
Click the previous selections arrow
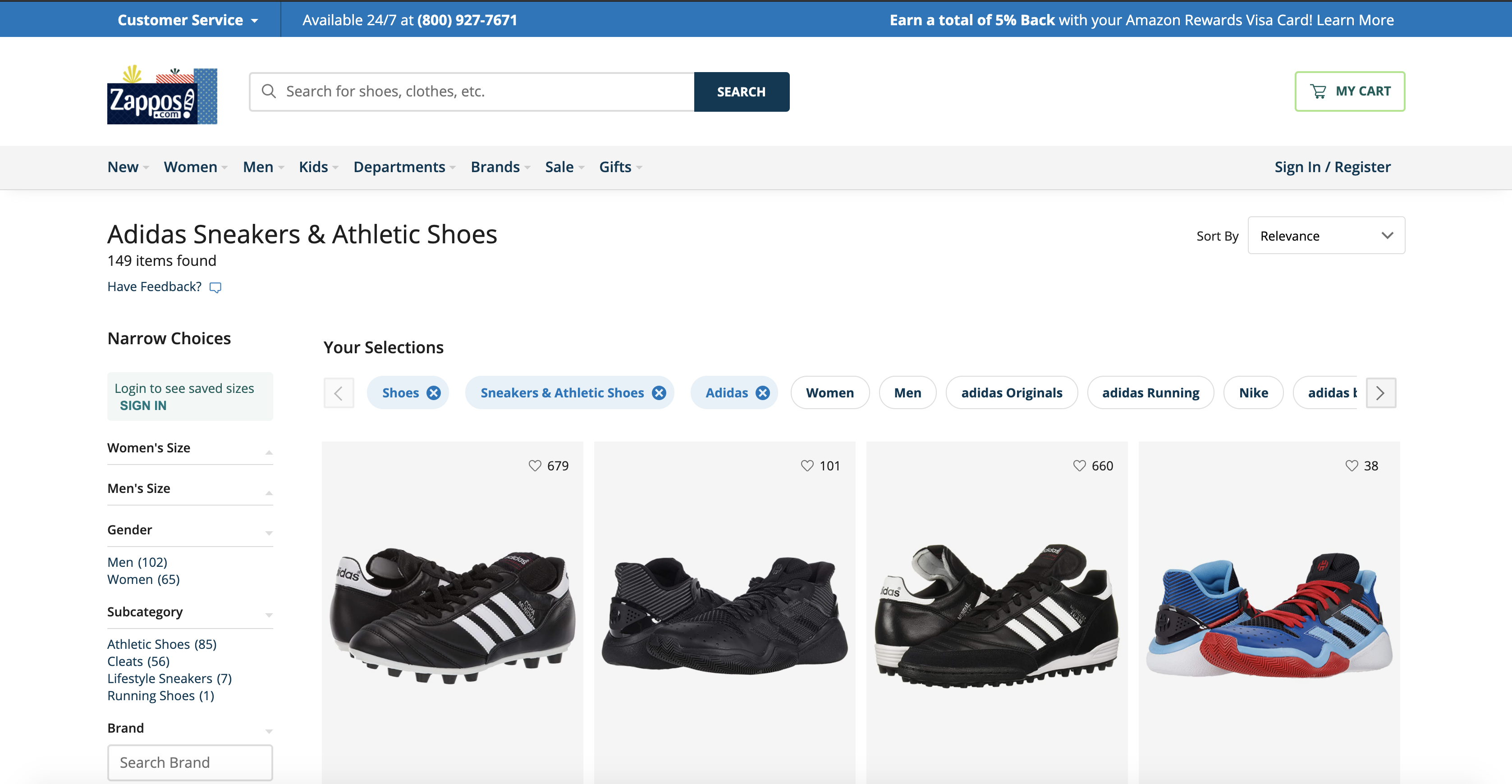(339, 393)
